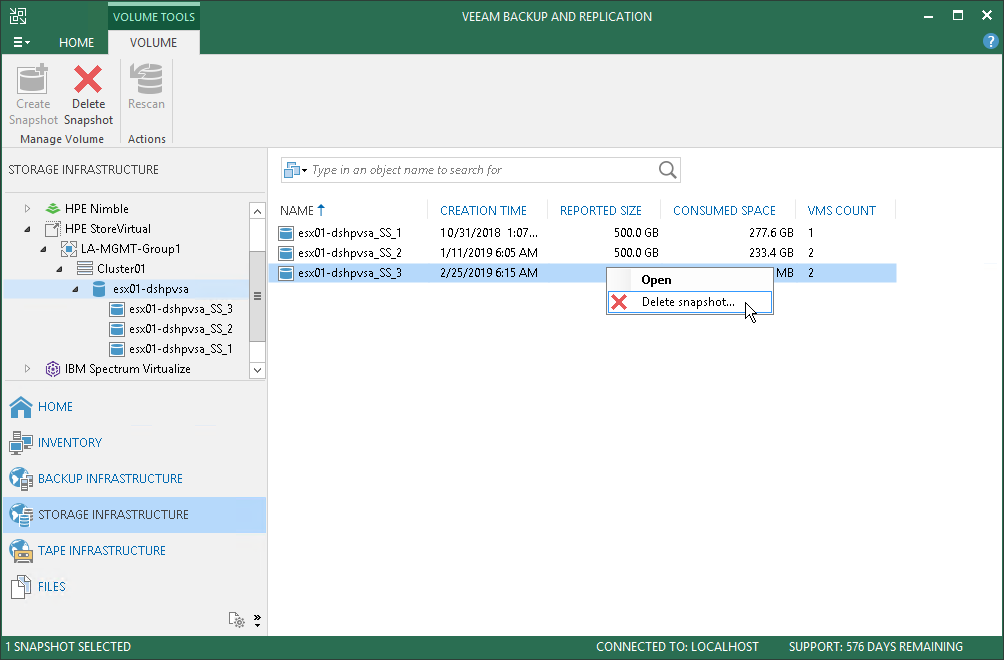Click the Rescan ribbon icon
1004x660 pixels.
(x=146, y=79)
